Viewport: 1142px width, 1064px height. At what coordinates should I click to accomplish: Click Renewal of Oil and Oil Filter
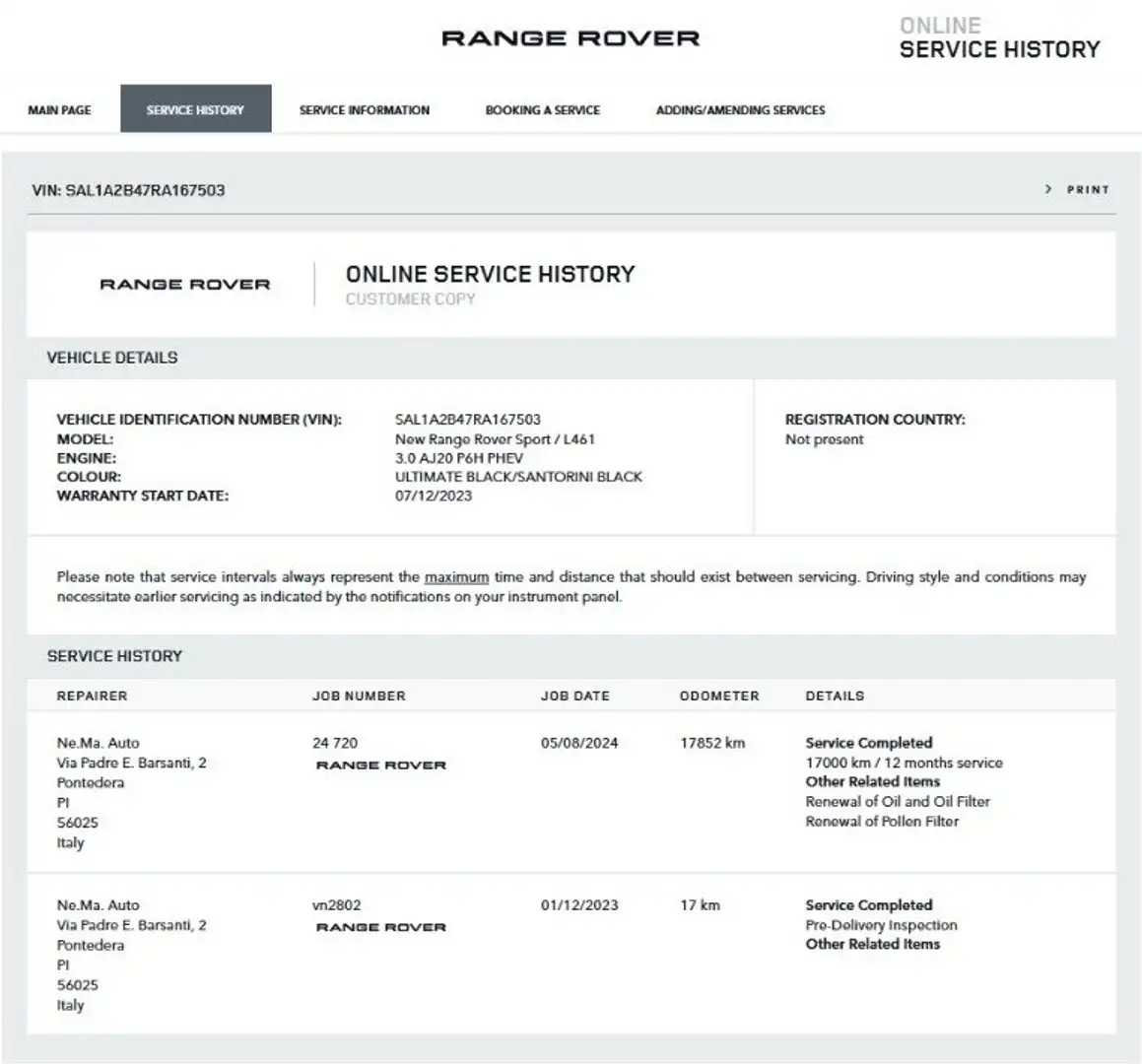(898, 801)
